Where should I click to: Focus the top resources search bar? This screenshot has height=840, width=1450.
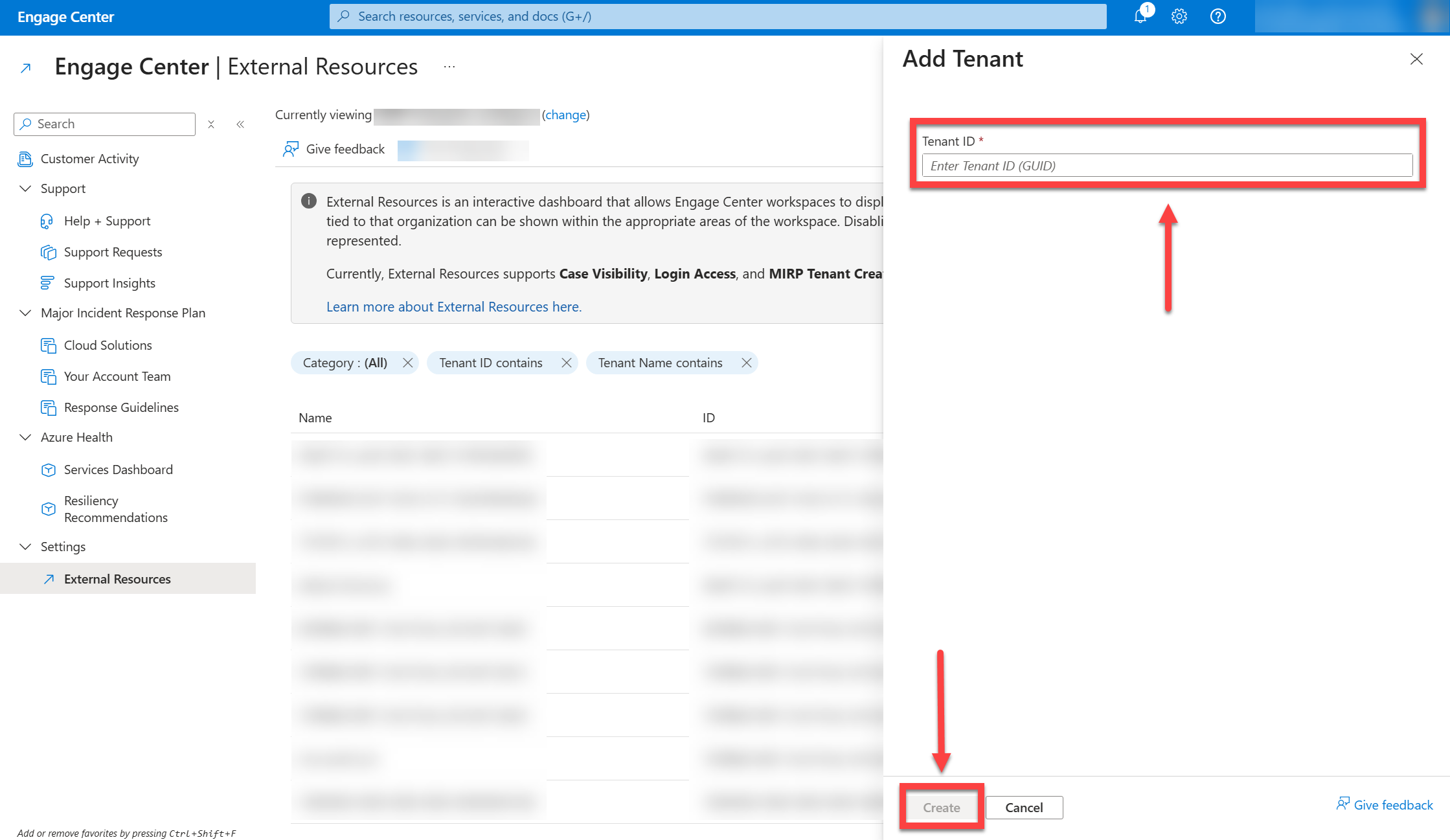[718, 16]
